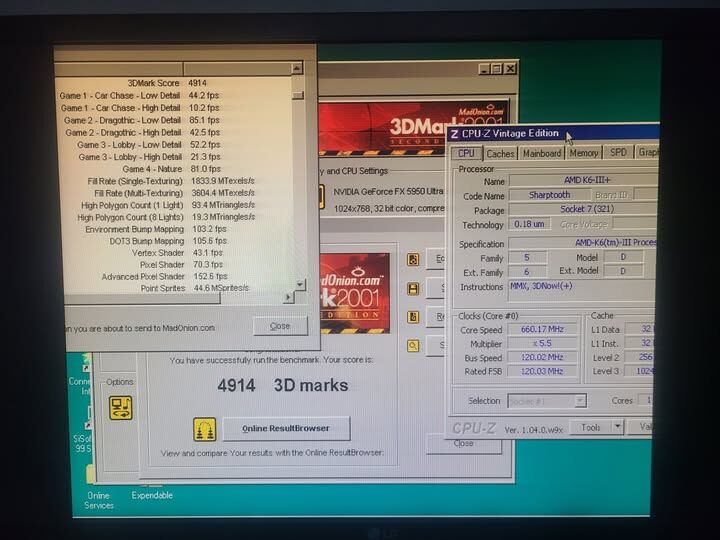Expand the Tools dropdown arrow
This screenshot has width=720, height=540.
618,427
